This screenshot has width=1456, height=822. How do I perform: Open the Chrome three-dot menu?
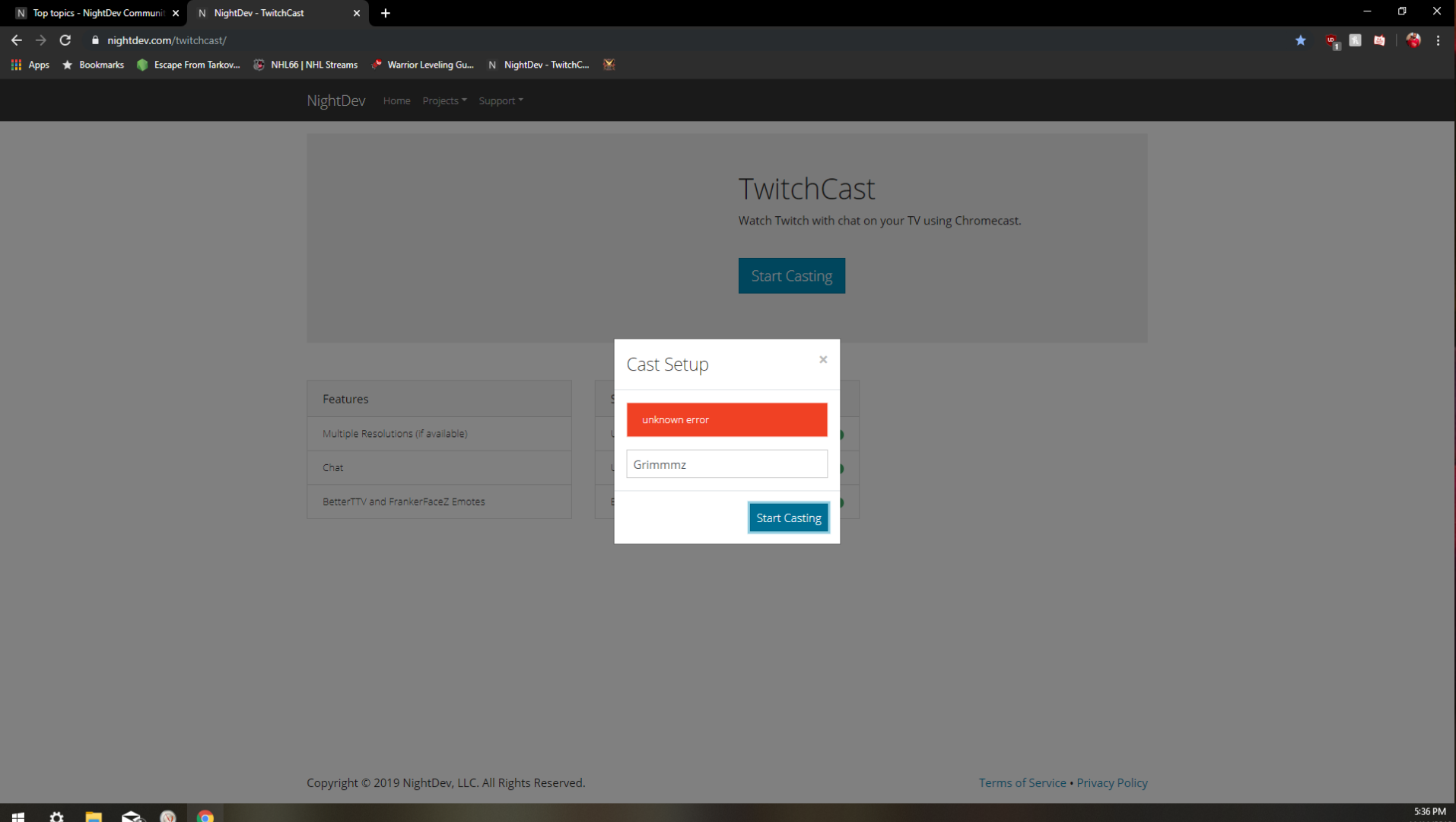tap(1438, 40)
